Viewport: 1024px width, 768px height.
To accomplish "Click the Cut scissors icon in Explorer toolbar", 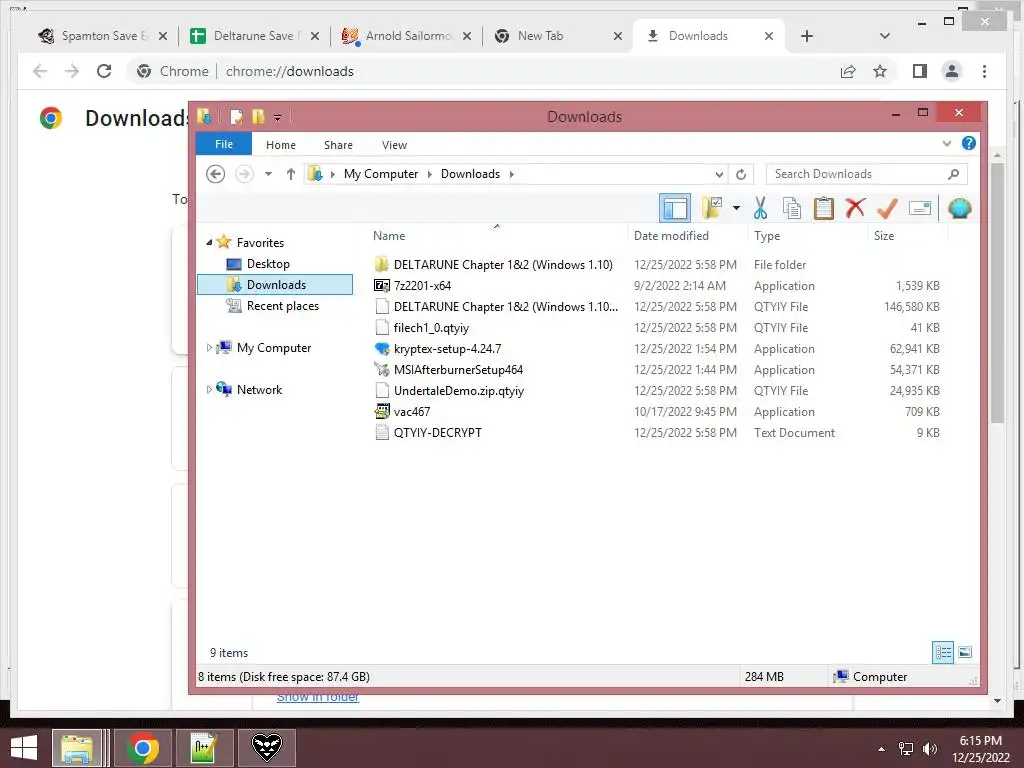I will [x=760, y=208].
